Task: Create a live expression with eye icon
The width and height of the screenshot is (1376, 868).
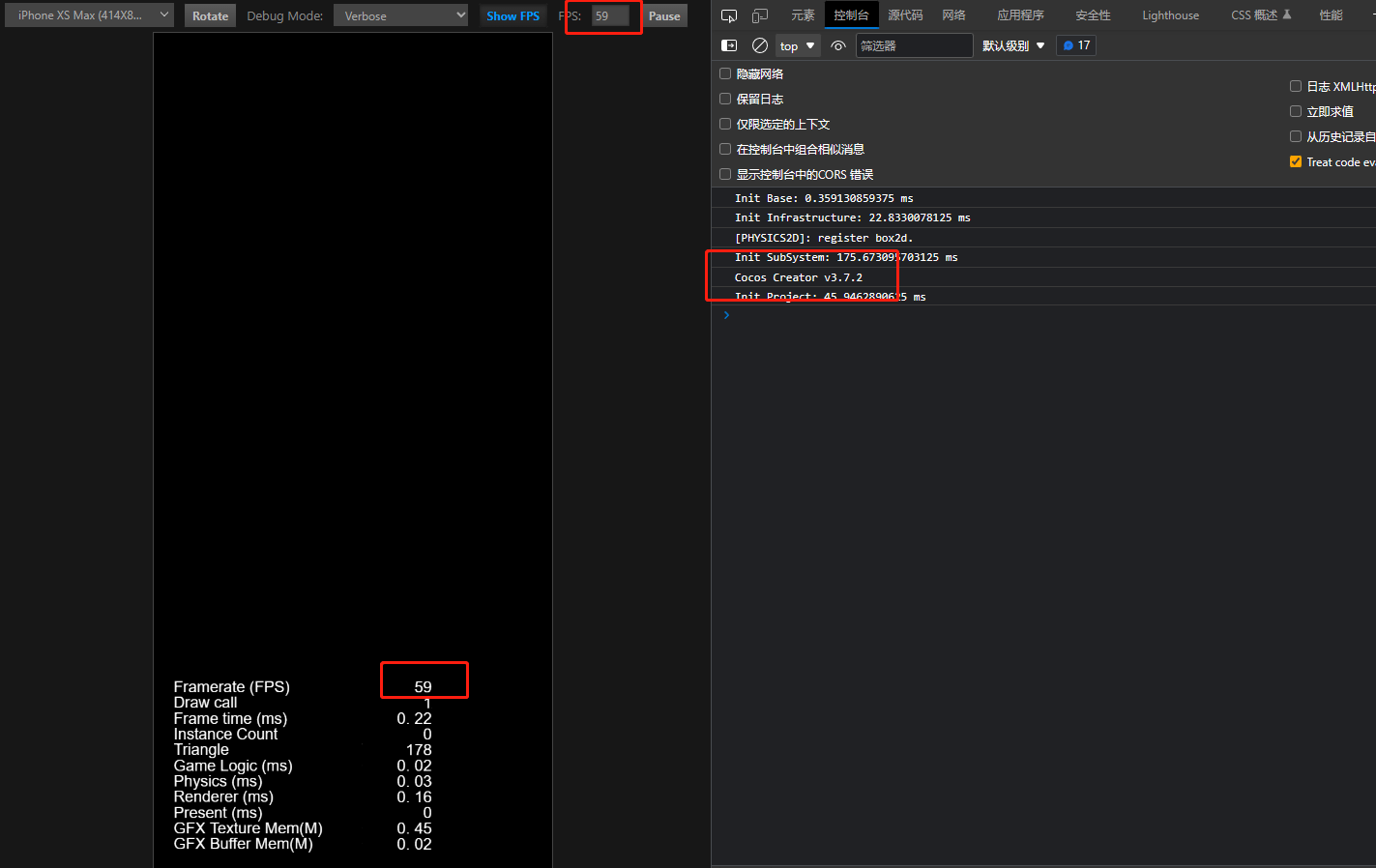Action: click(838, 45)
